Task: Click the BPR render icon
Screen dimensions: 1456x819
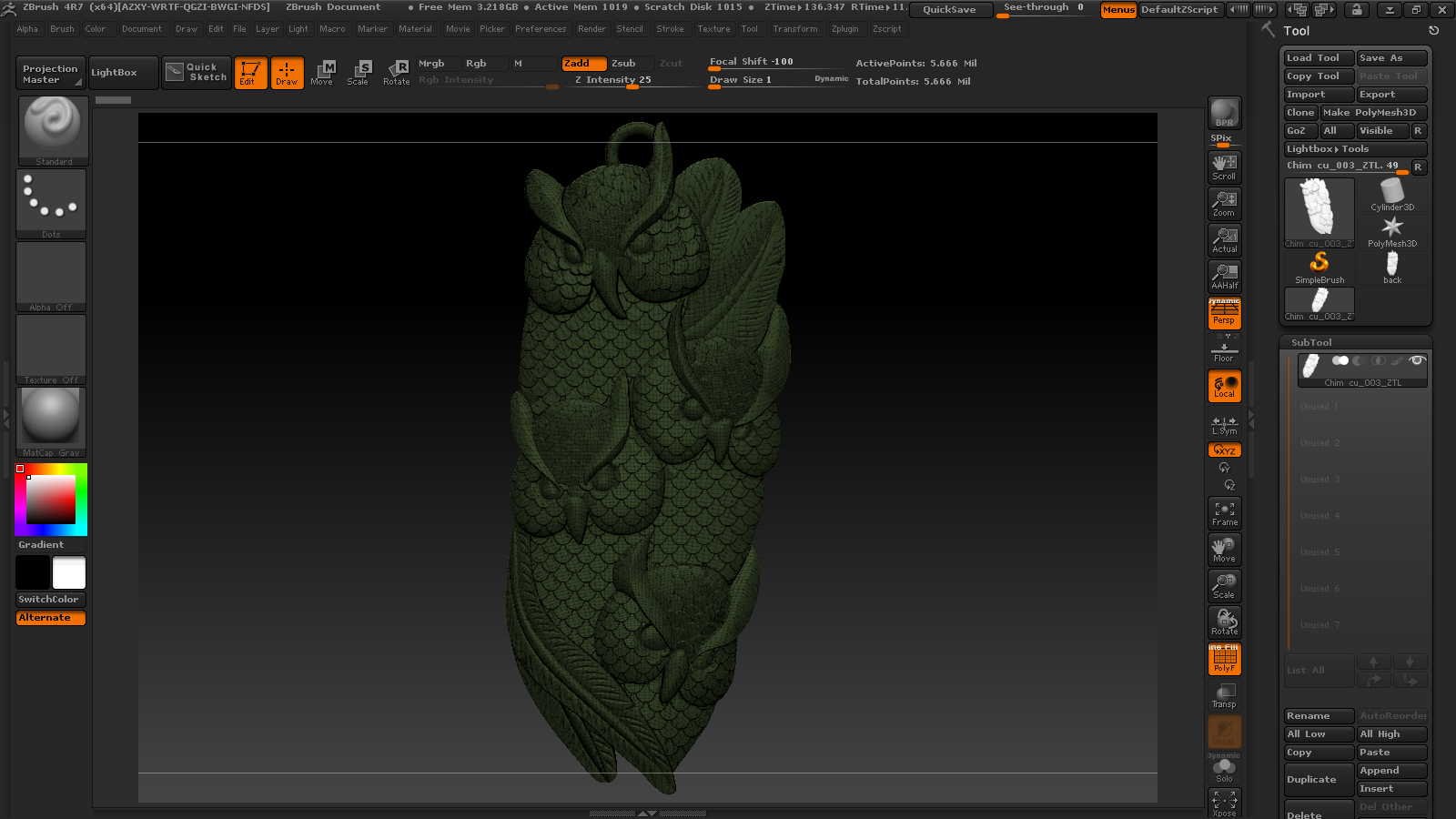Action: [1224, 112]
